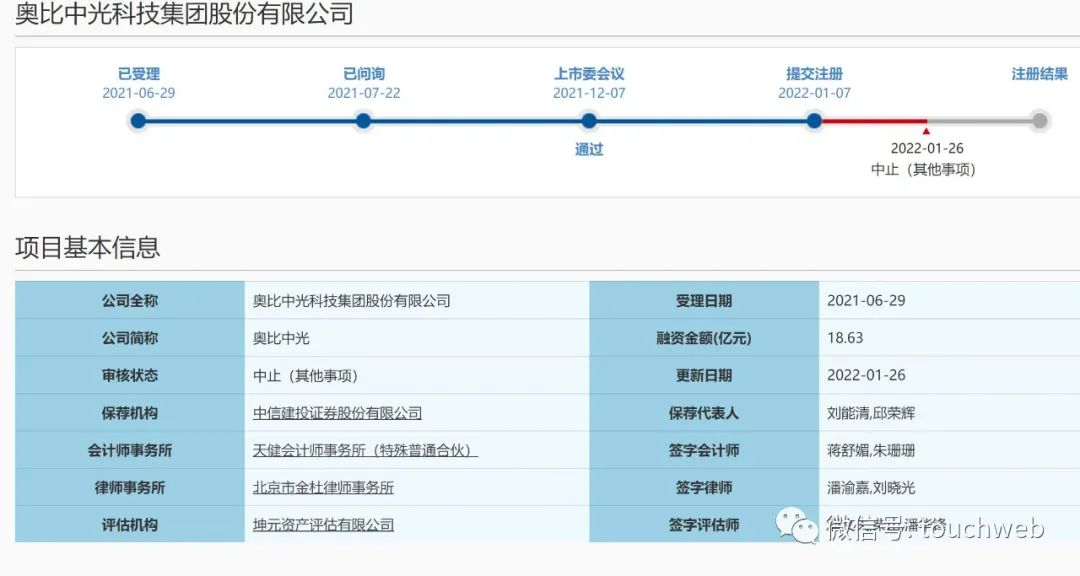
Task: Open 中信建投证券股份有限公司 sponsor link
Action: point(338,413)
